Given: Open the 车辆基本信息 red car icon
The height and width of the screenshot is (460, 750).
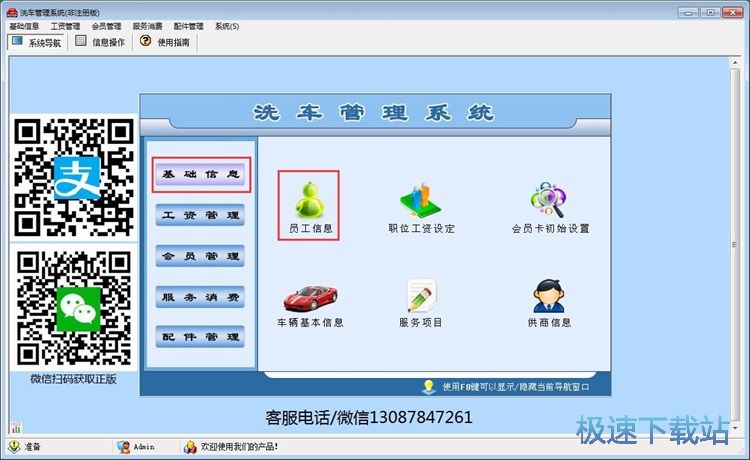Looking at the screenshot, I should pos(310,305).
